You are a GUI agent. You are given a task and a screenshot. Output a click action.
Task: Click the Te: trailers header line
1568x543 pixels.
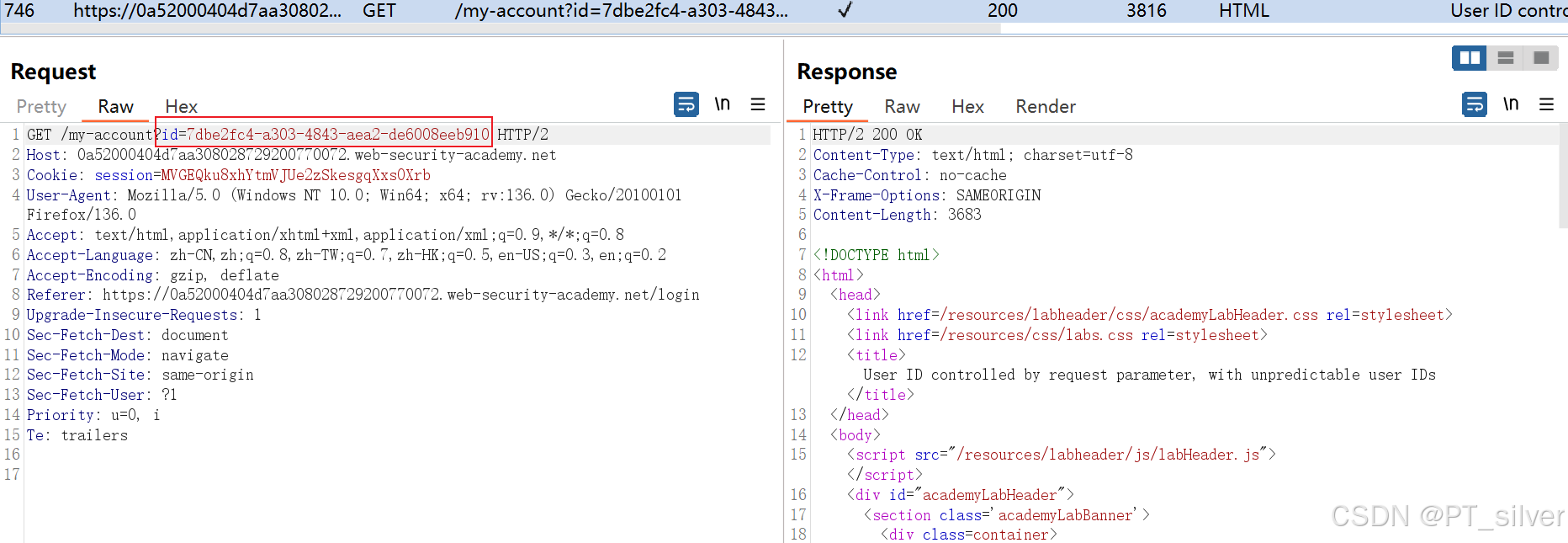[77, 435]
